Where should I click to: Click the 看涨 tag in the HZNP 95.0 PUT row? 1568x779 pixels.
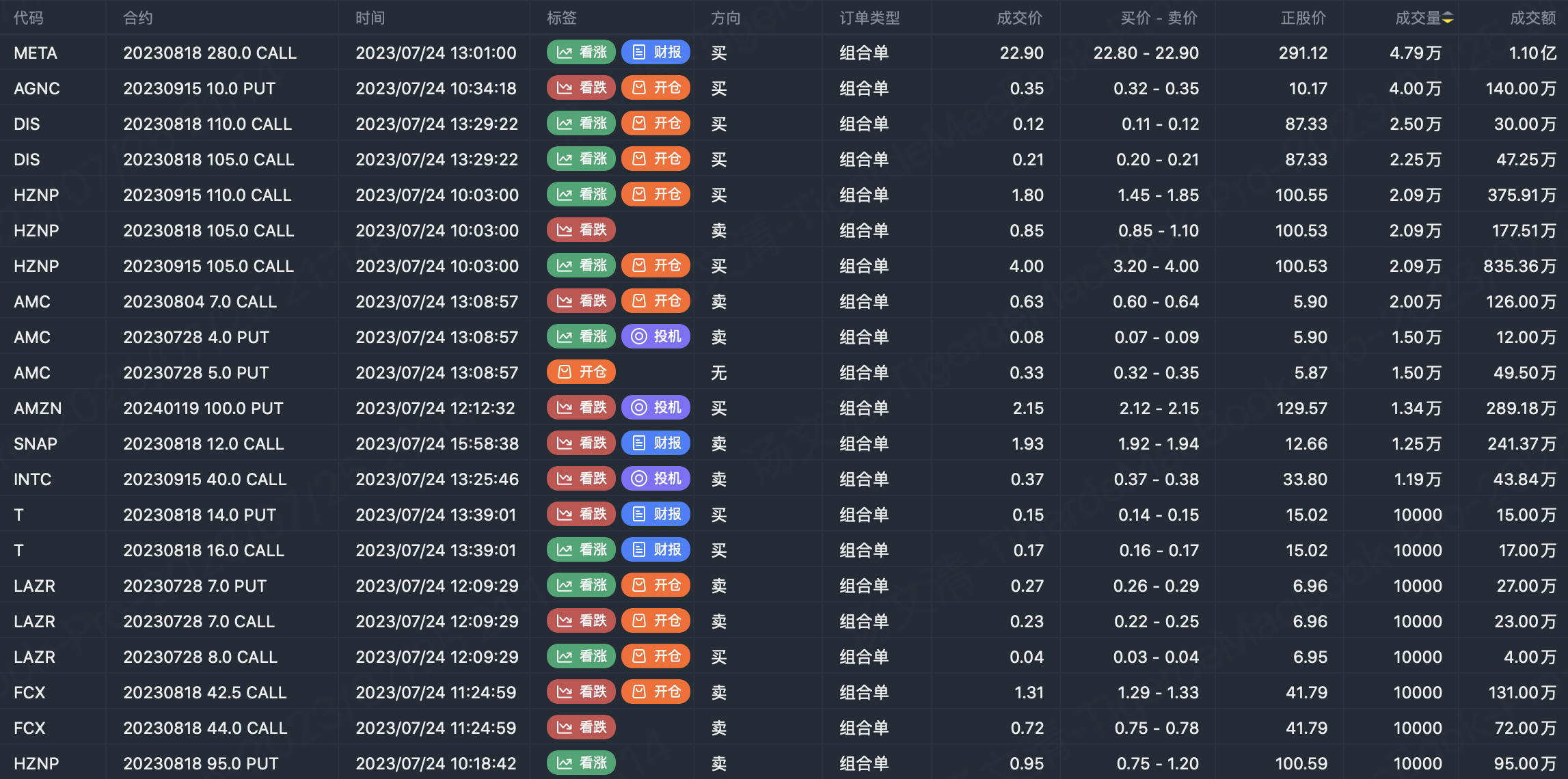581,763
